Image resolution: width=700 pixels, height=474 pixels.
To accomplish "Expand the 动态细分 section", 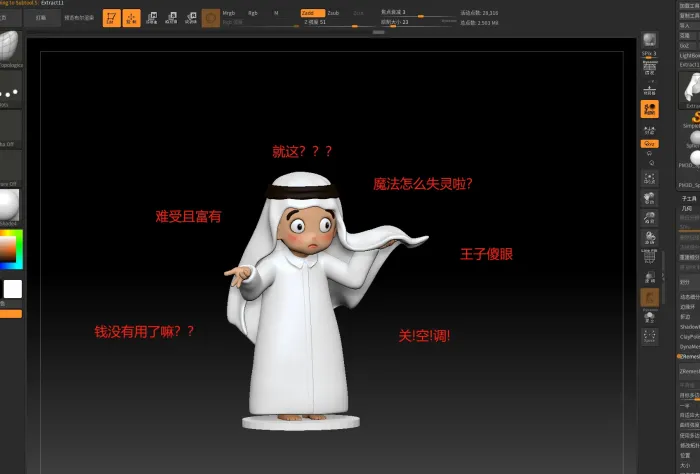I will tap(689, 297).
